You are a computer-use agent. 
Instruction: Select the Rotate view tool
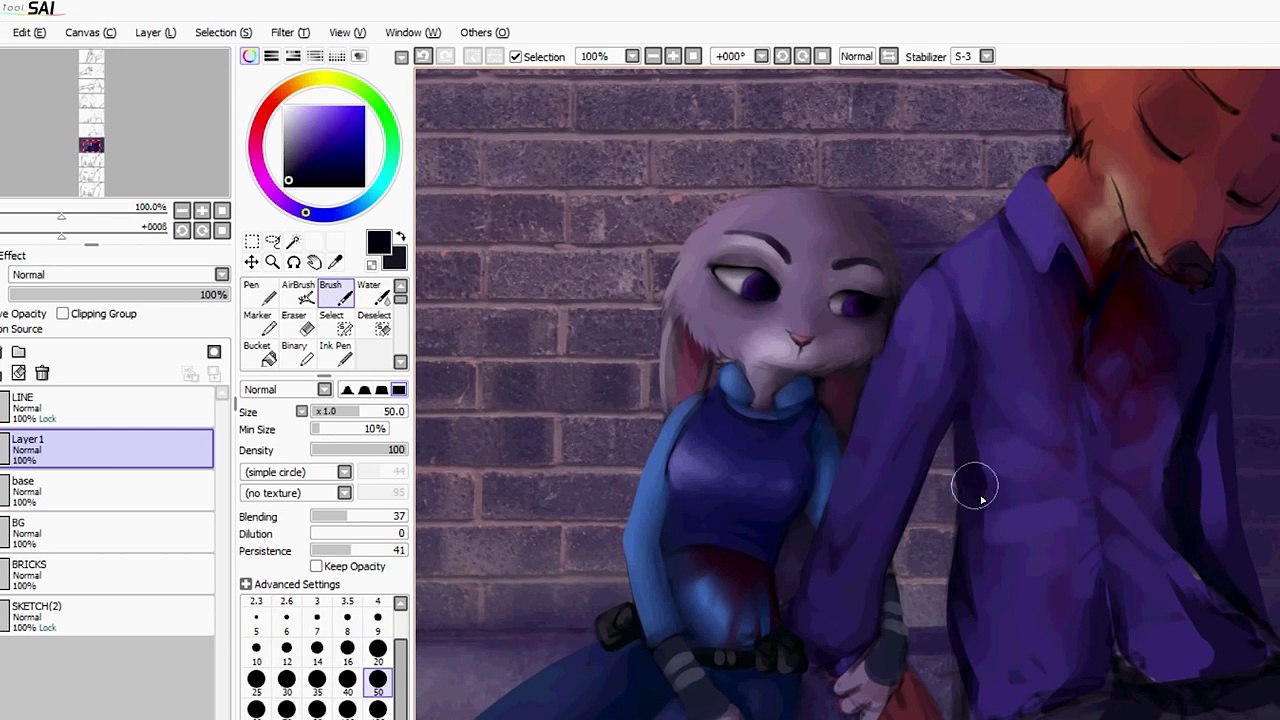pyautogui.click(x=293, y=262)
